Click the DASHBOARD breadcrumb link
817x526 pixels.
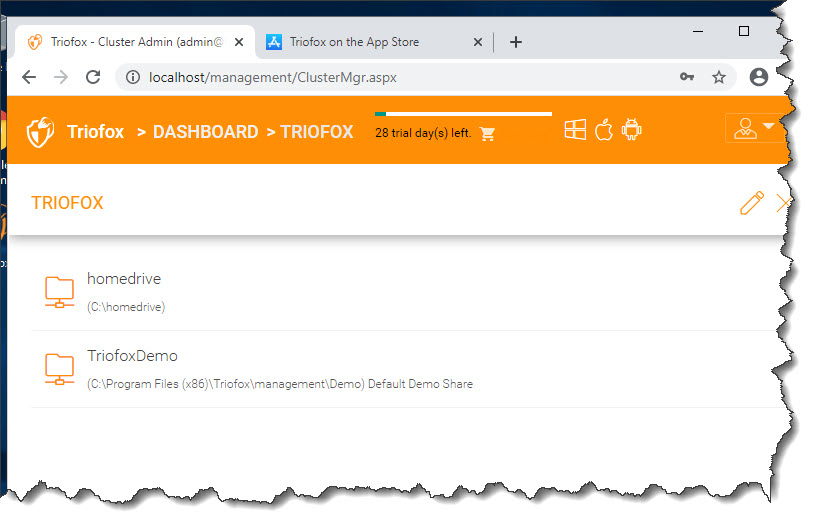point(205,132)
